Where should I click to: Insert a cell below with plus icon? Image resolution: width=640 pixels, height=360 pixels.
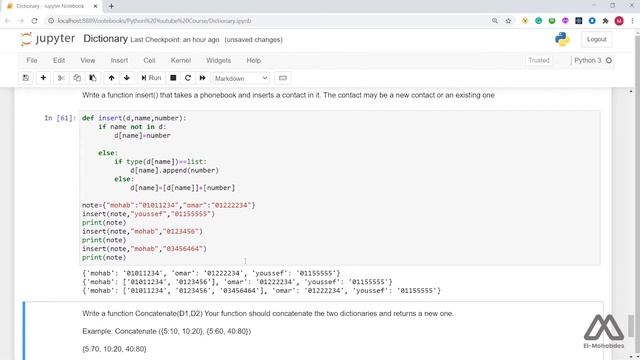pos(43,78)
